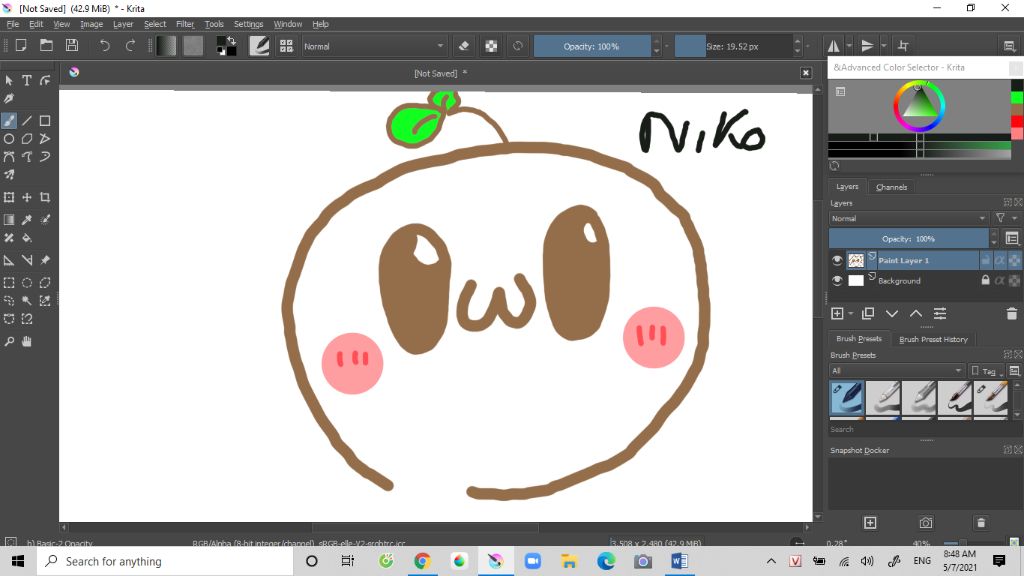This screenshot has width=1024, height=576.
Task: Open the brush presets chooser grid
Action: point(286,46)
